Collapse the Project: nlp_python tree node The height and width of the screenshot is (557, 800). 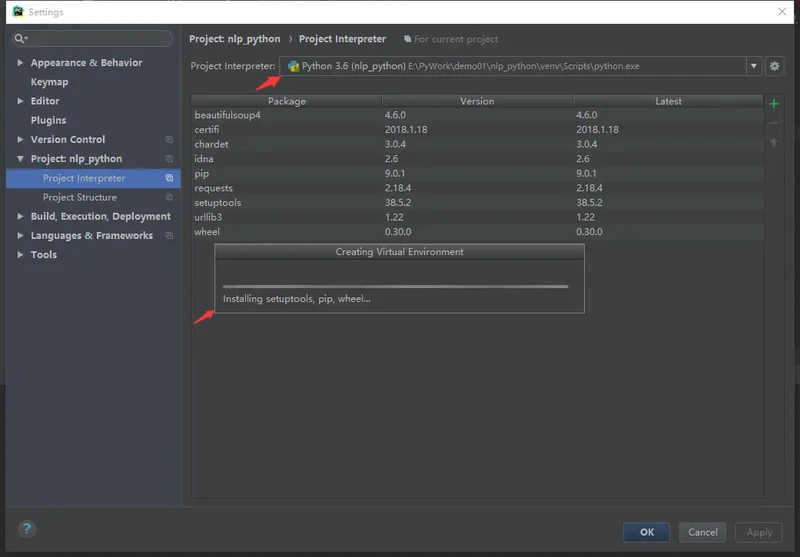(20, 159)
